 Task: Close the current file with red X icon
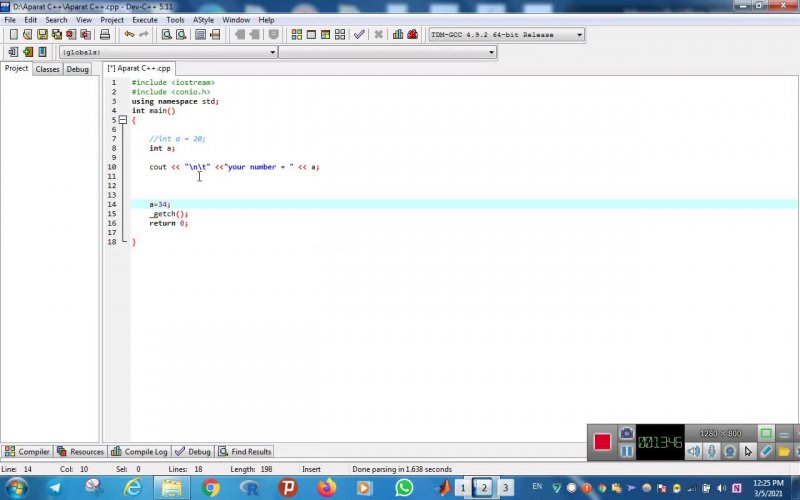point(71,35)
